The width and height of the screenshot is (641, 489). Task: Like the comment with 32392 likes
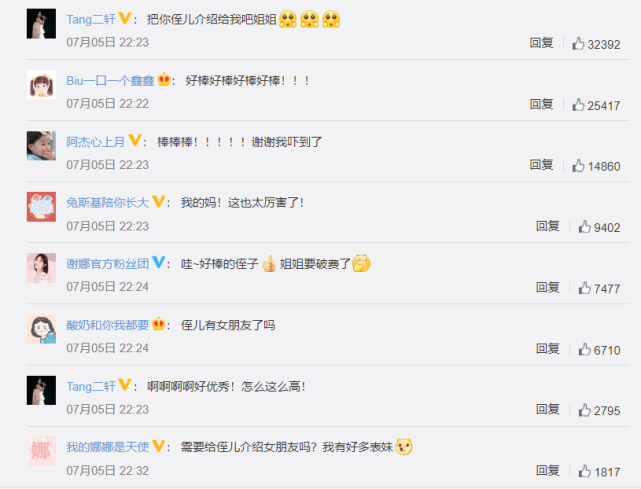pos(578,43)
